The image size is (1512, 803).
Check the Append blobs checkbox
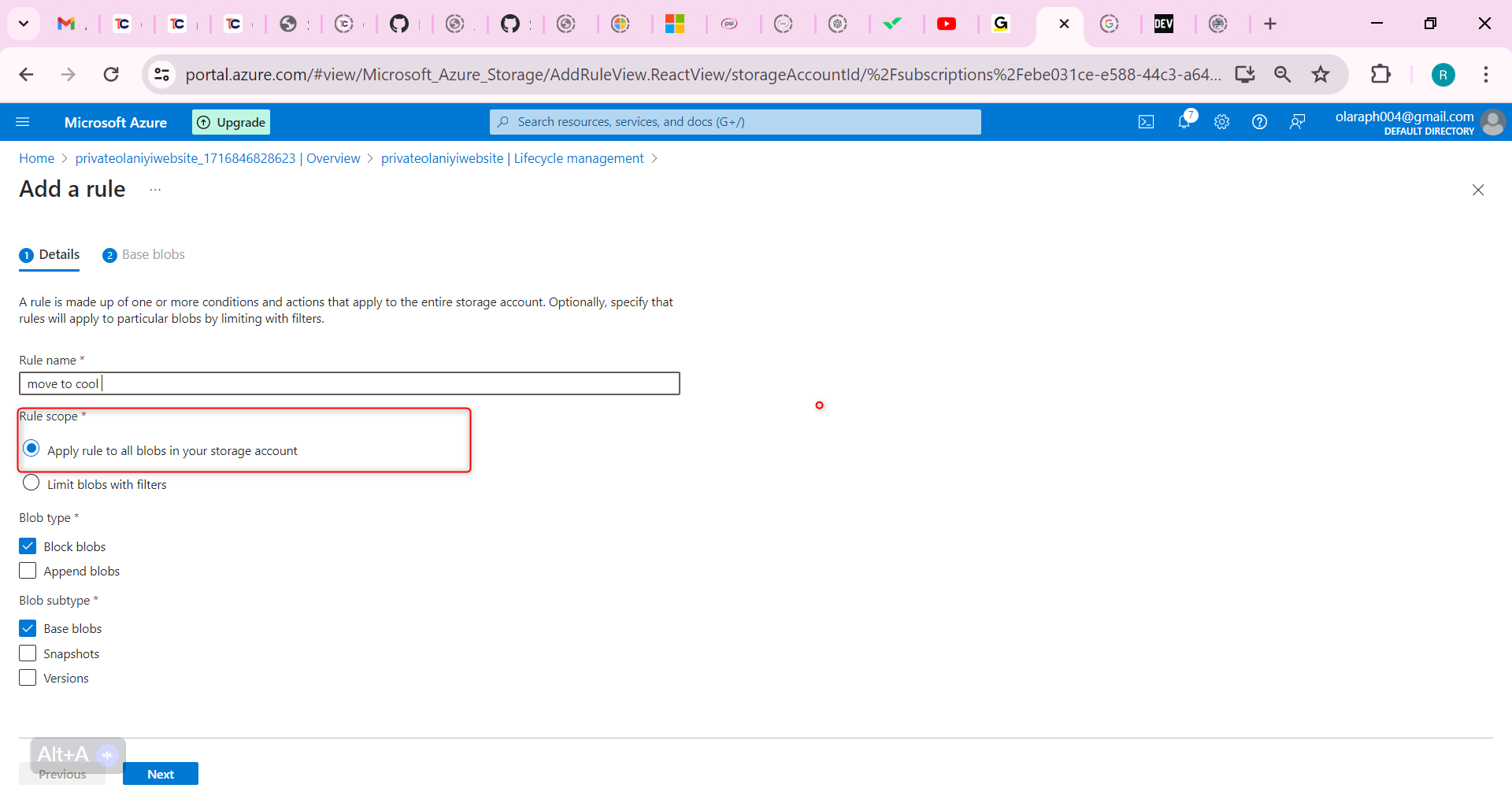pos(28,571)
